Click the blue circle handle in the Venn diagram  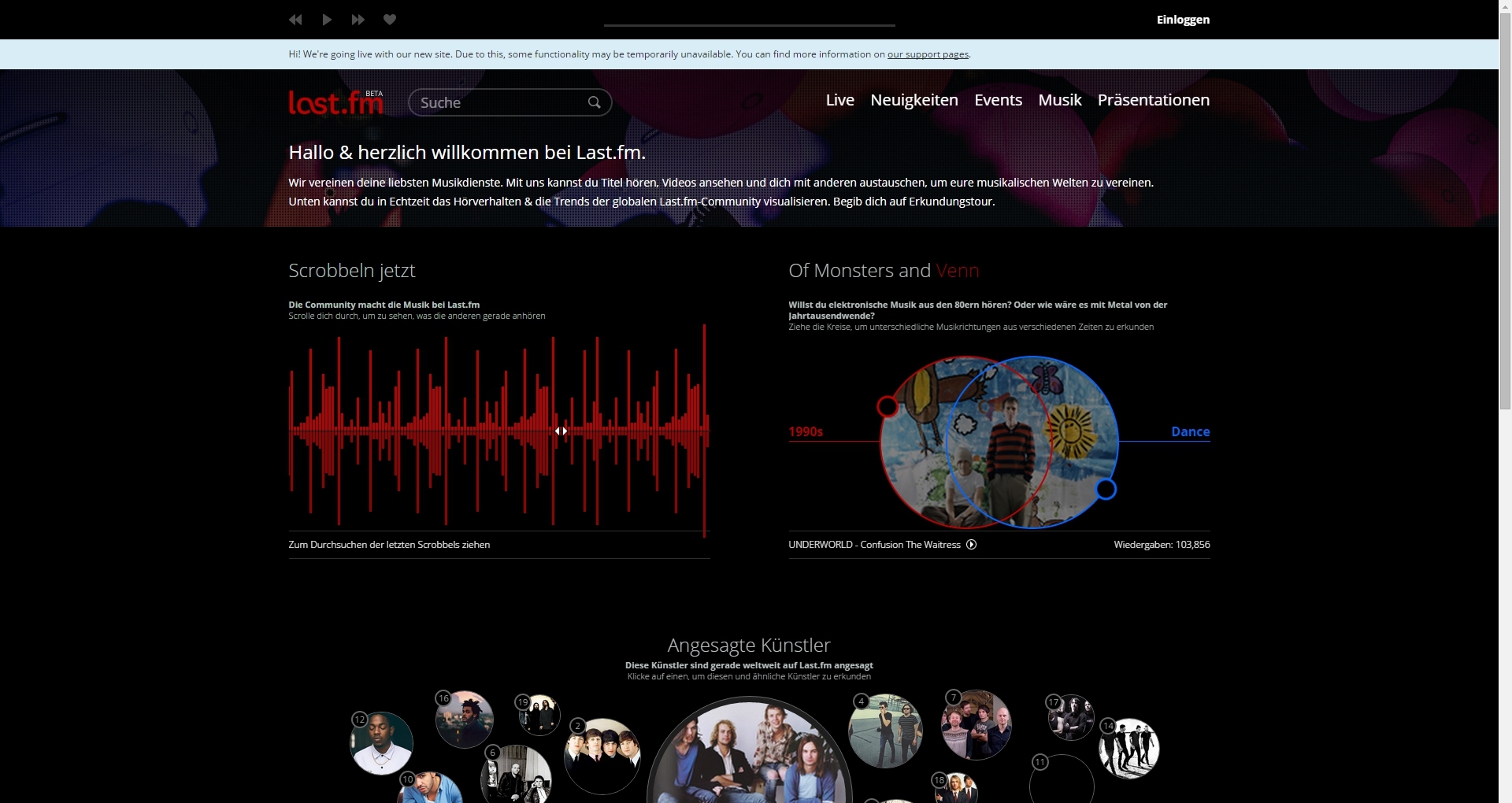1106,489
